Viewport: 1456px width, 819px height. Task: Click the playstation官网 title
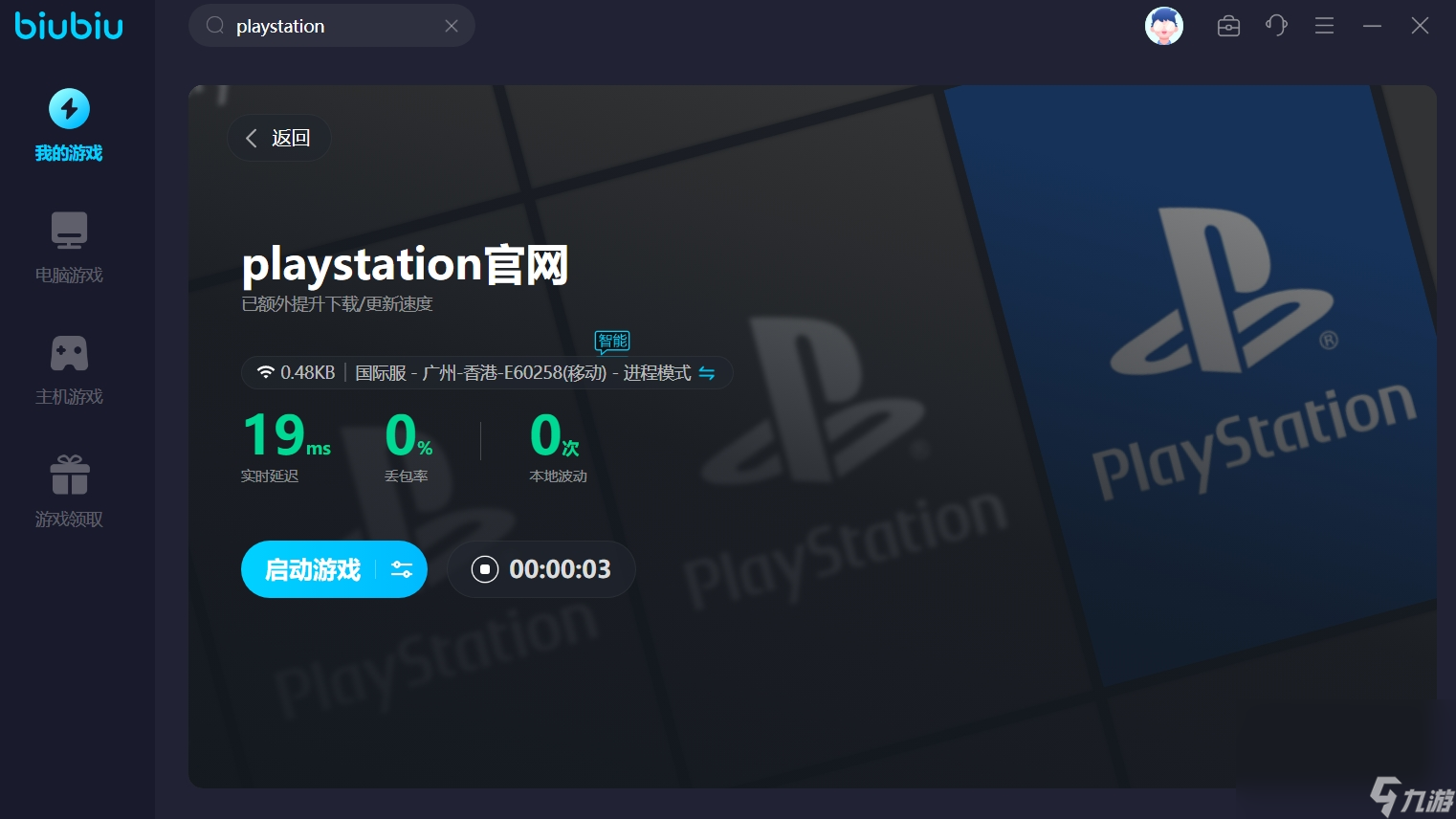[406, 265]
